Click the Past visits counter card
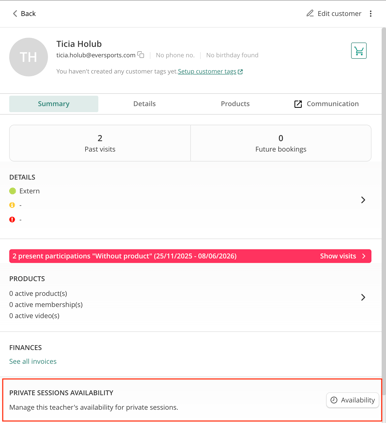The height and width of the screenshot is (423, 386). 100,143
